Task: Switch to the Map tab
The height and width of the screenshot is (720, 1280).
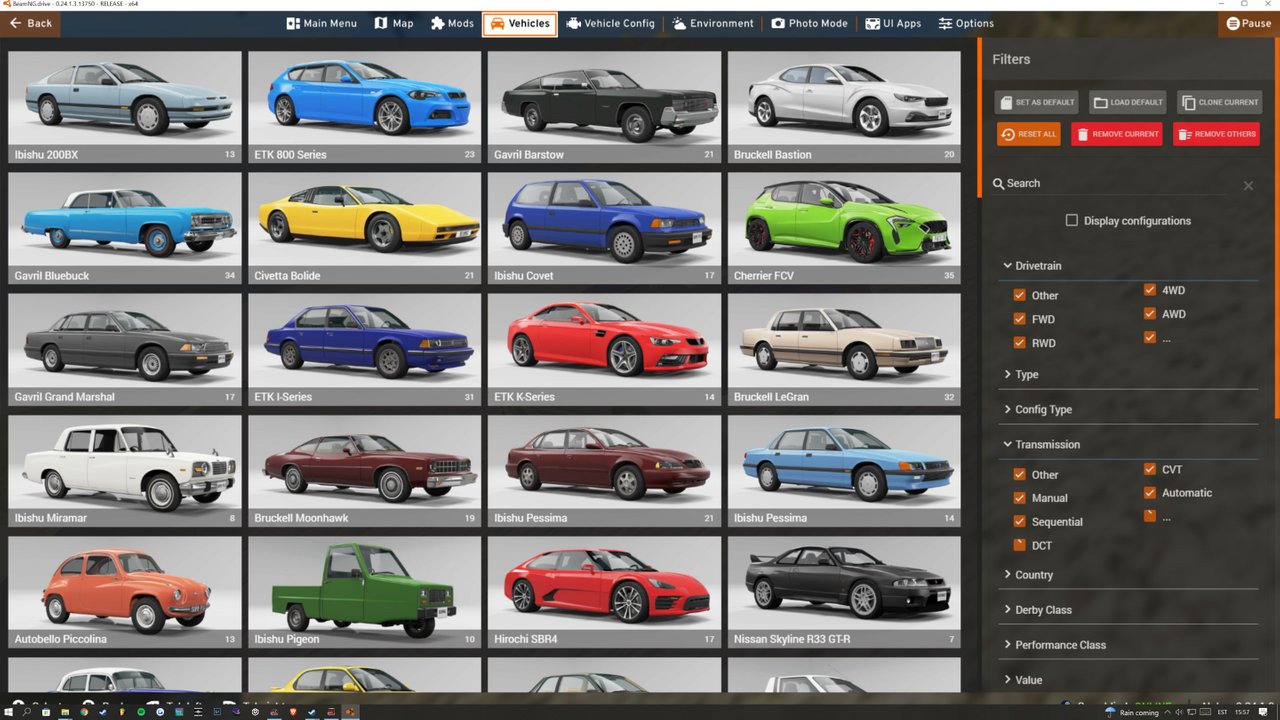Action: click(394, 23)
